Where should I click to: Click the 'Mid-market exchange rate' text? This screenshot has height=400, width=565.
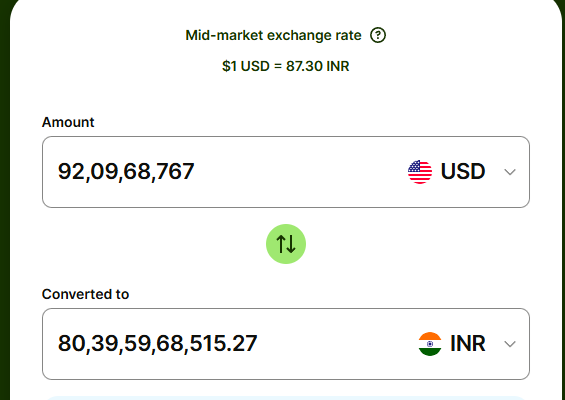pyautogui.click(x=273, y=35)
